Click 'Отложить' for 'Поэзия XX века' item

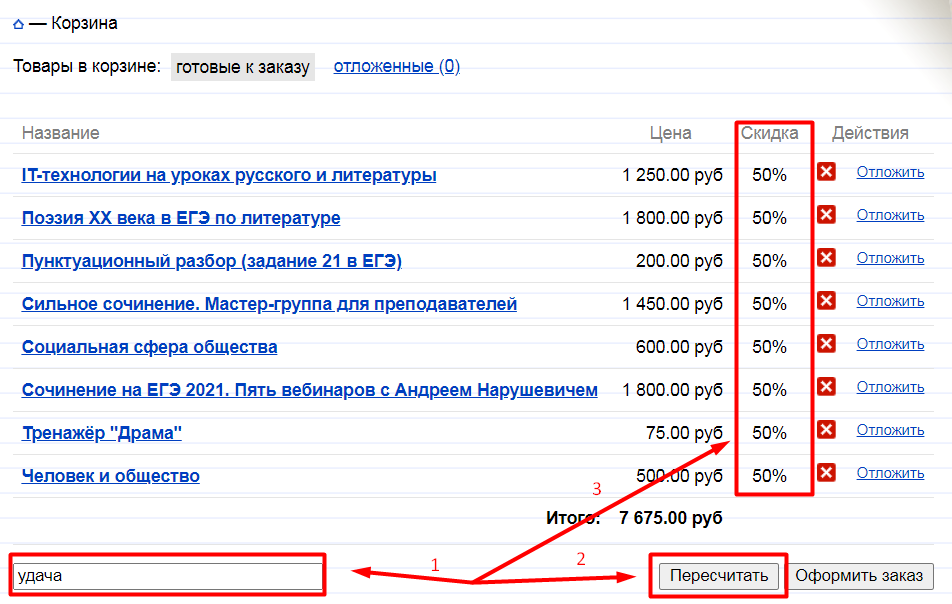click(890, 215)
